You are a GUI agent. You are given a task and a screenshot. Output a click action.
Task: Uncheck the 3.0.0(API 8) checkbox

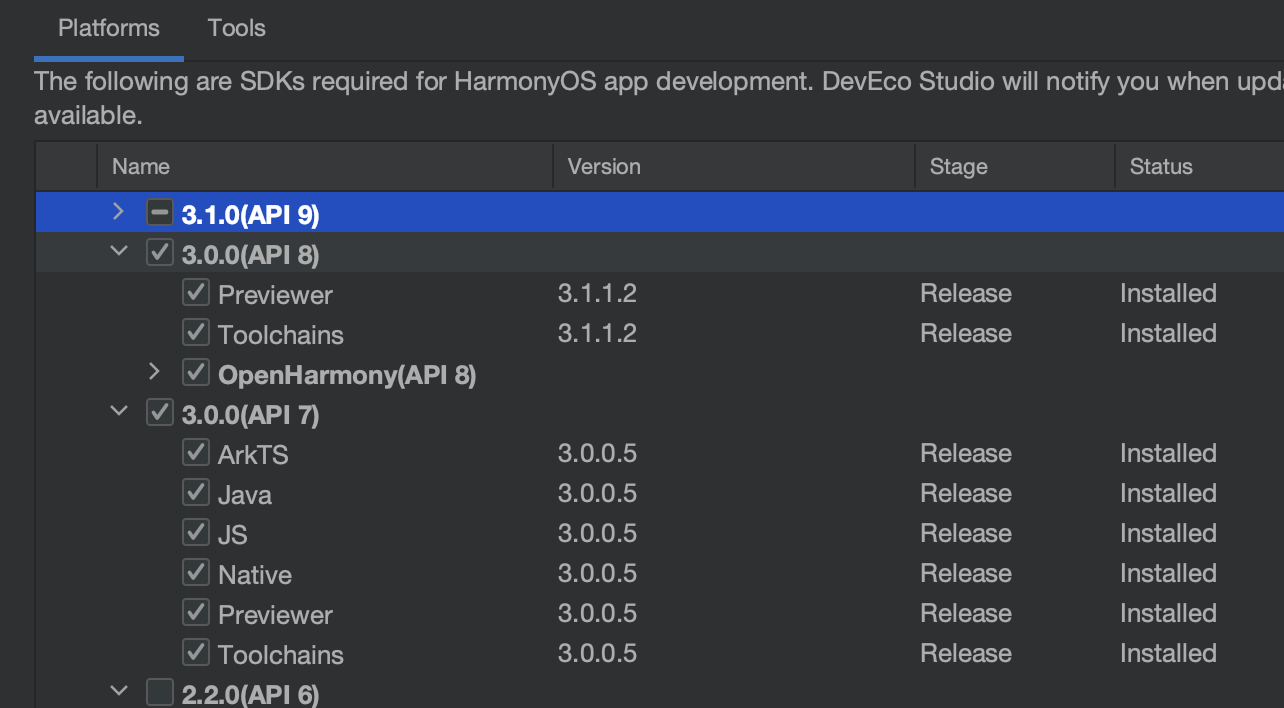pos(160,253)
